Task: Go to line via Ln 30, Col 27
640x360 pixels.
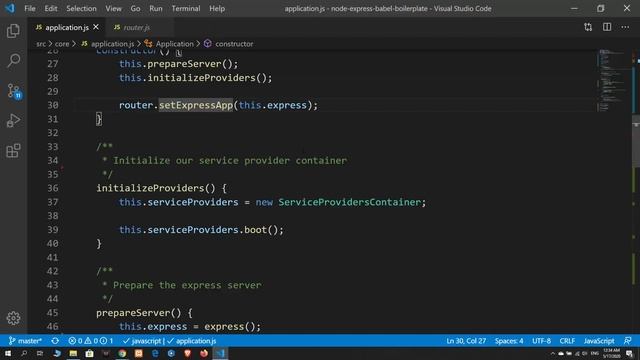Action: click(x=466, y=341)
